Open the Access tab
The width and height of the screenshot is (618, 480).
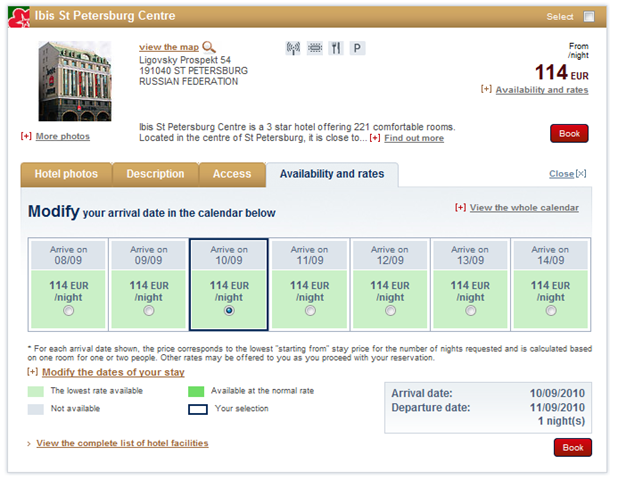232,174
